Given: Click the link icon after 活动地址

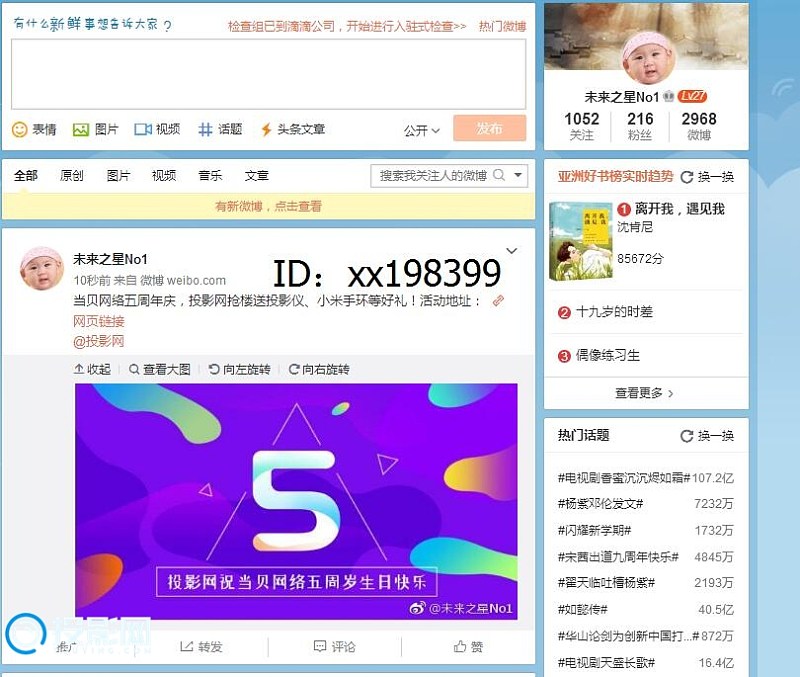Looking at the screenshot, I should (x=498, y=301).
